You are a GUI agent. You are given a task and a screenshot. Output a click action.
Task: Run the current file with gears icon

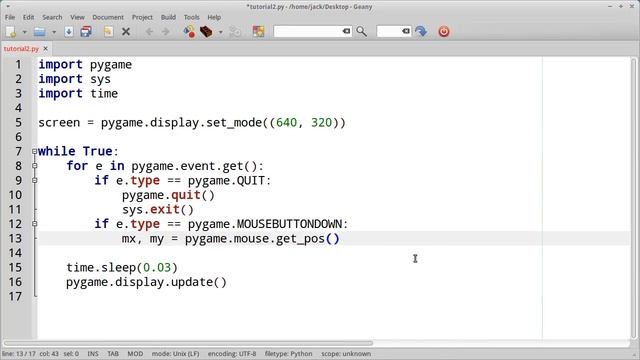tap(236, 31)
